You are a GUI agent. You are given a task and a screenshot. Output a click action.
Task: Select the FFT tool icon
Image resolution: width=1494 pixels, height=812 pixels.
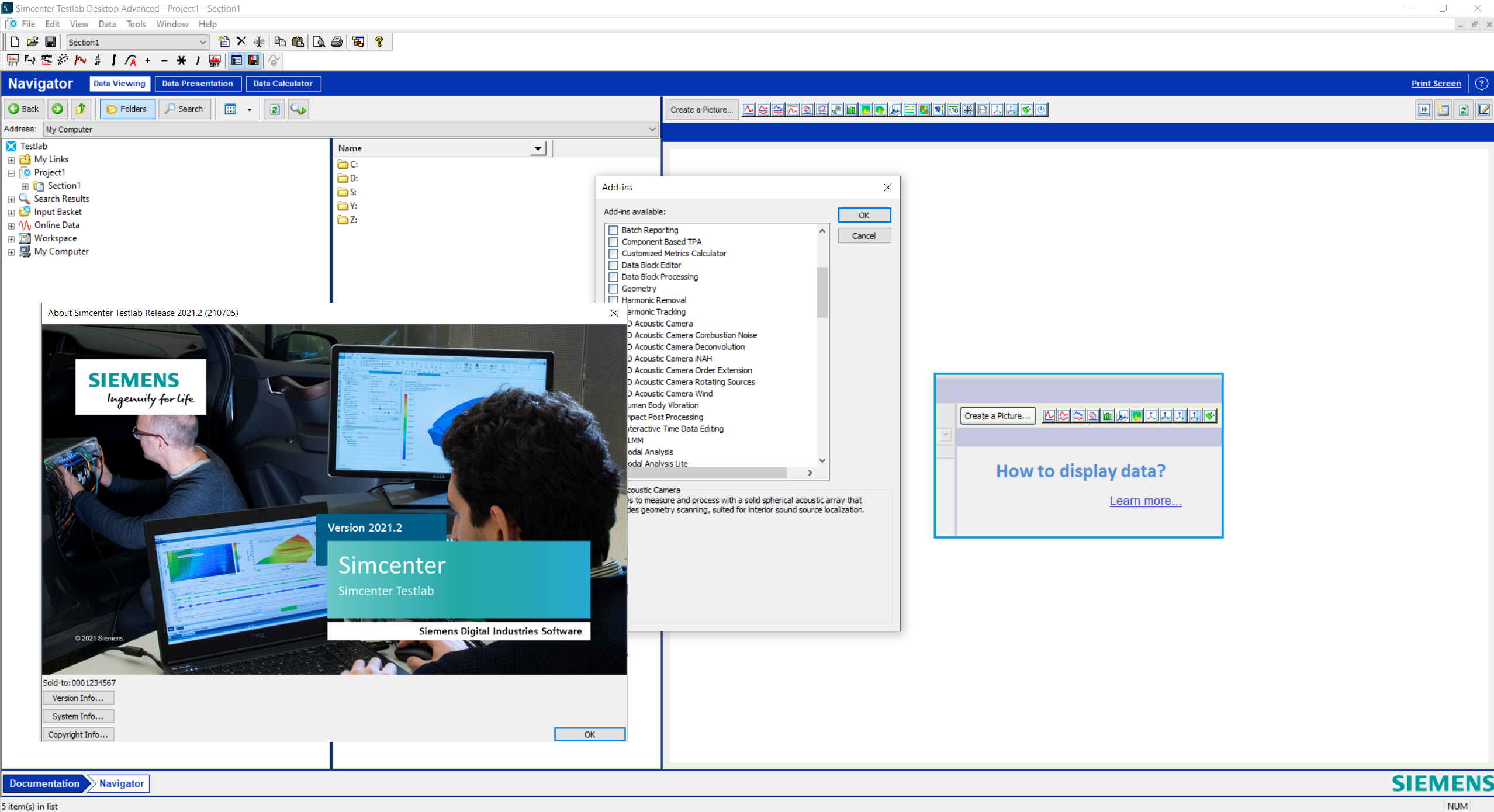(x=13, y=60)
